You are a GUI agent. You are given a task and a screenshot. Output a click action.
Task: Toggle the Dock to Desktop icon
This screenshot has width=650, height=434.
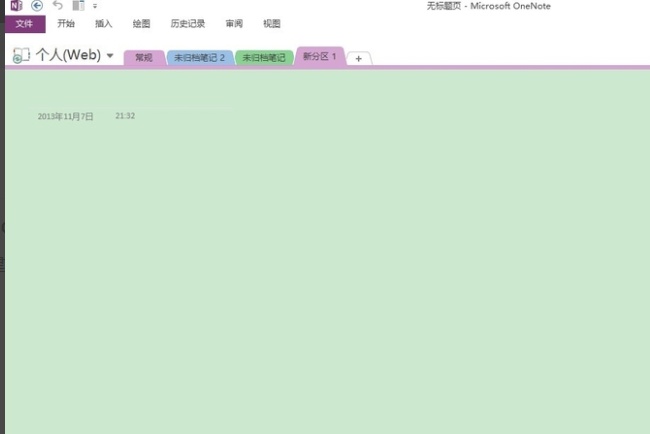click(x=78, y=5)
